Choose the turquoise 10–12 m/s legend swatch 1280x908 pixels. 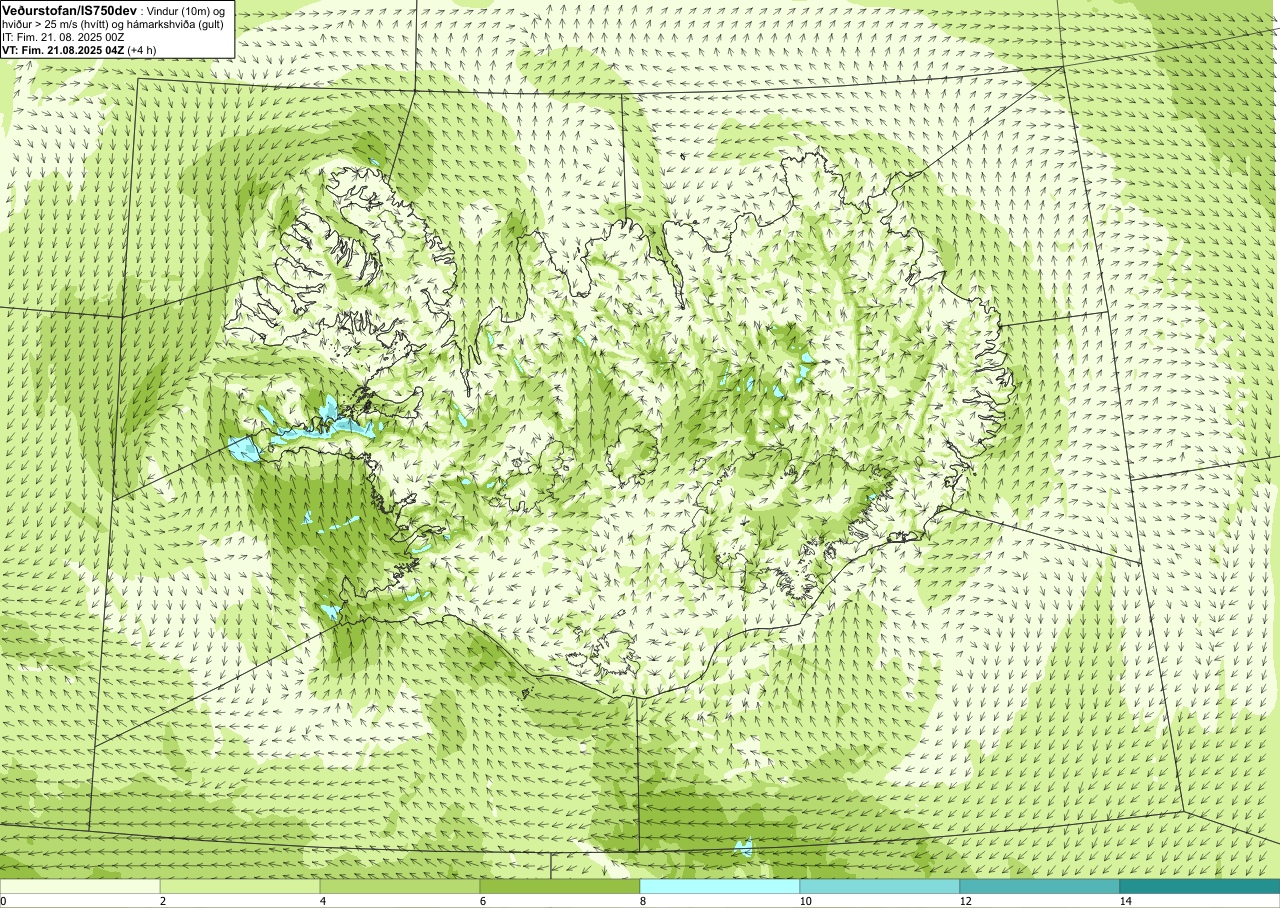pyautogui.click(x=880, y=886)
